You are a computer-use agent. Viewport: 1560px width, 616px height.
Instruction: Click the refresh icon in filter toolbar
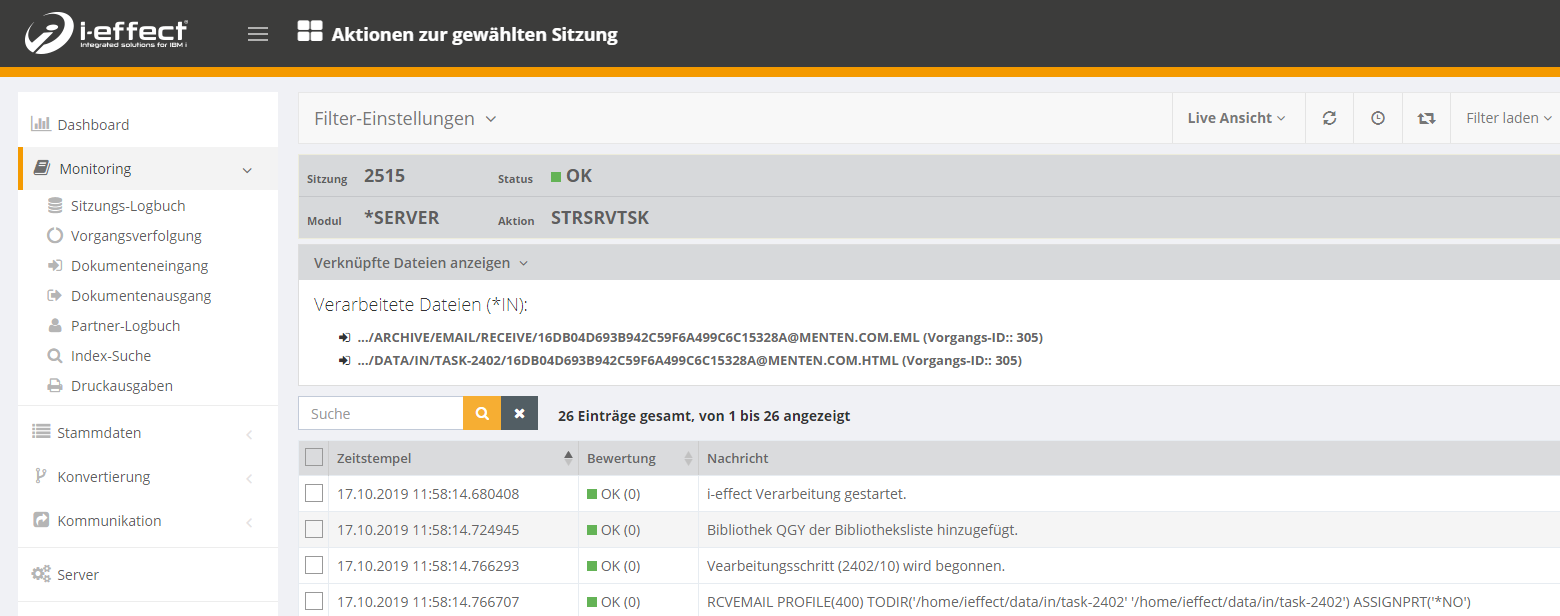click(x=1329, y=118)
